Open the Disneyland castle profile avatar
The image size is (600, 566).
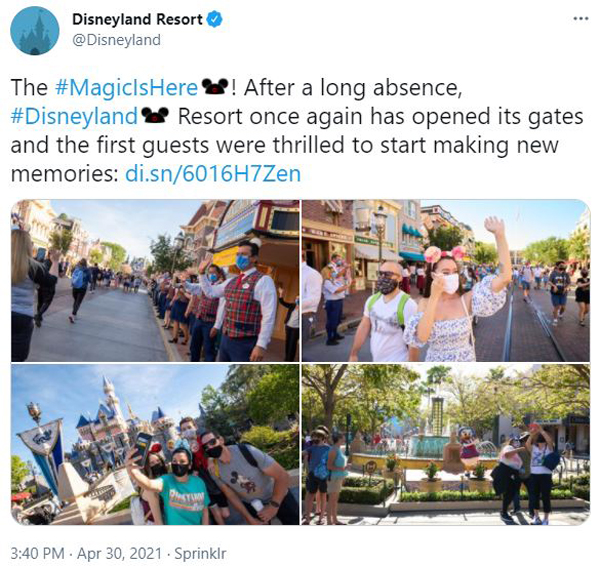tap(35, 31)
